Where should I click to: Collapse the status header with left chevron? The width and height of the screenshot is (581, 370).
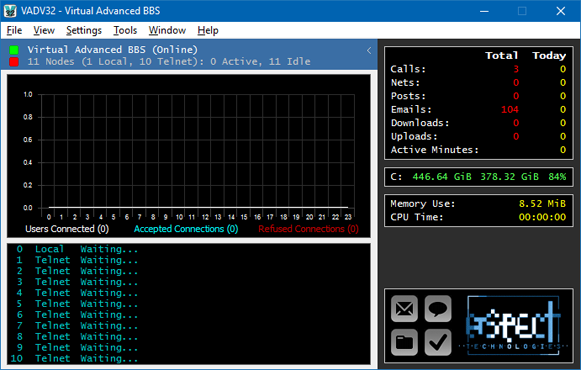tap(369, 50)
